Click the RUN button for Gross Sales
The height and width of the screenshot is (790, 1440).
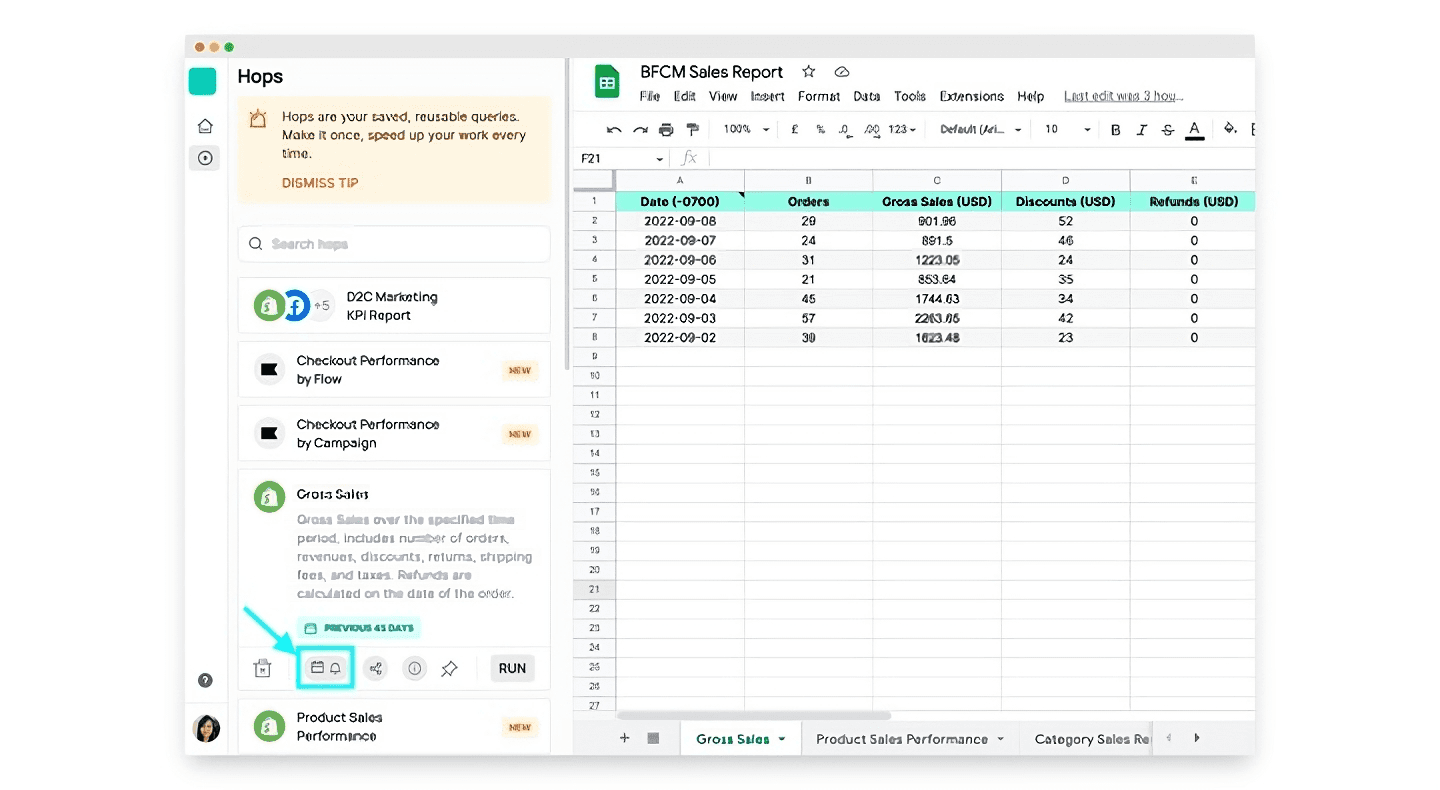tap(512, 669)
